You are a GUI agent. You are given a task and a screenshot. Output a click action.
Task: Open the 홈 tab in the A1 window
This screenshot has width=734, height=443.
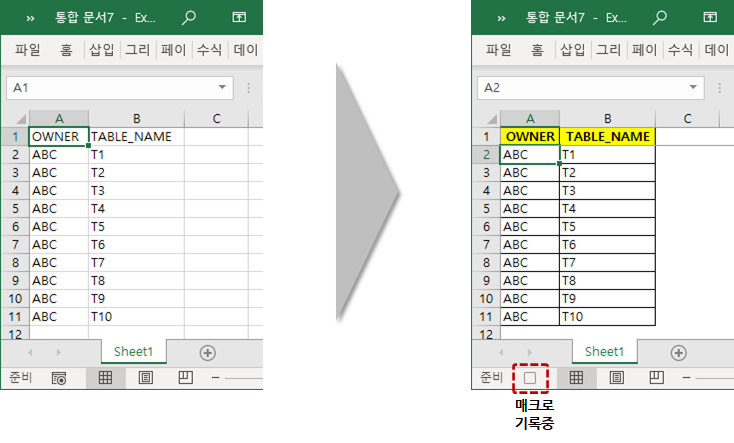66,50
